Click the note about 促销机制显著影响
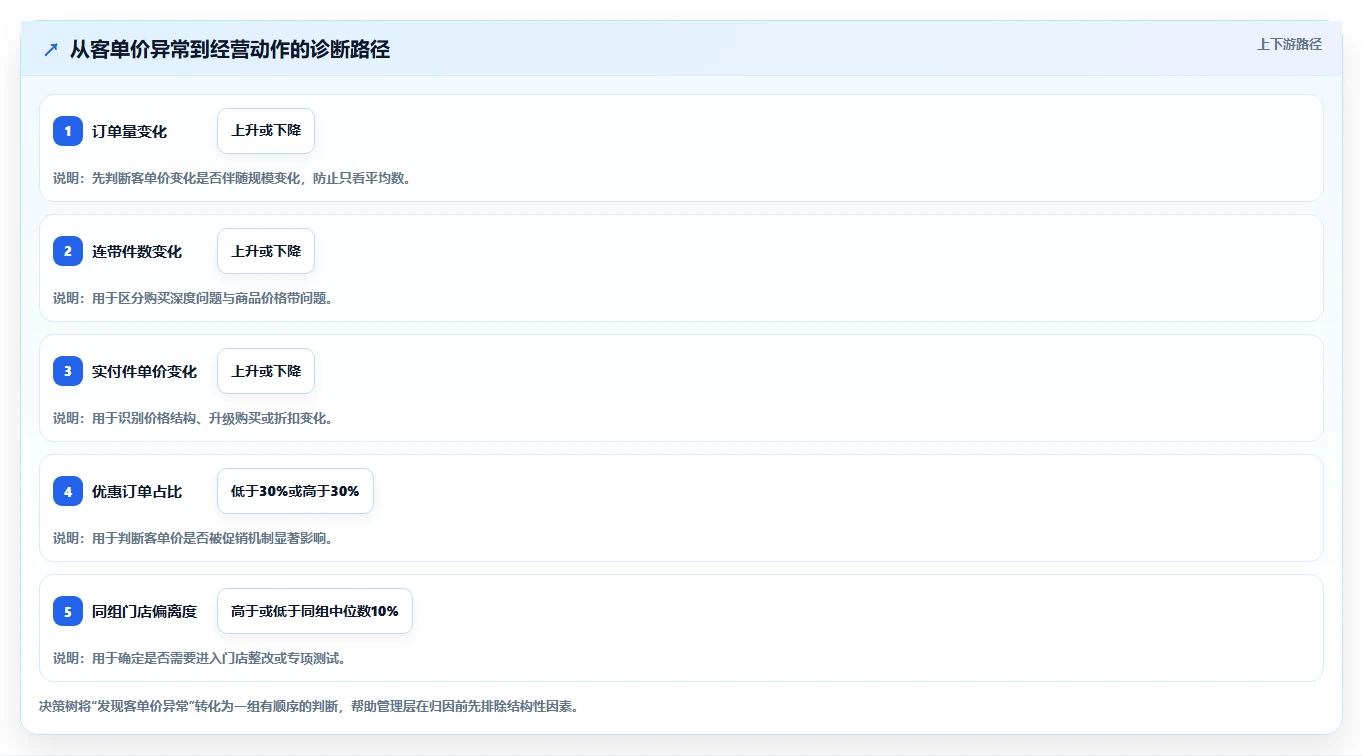 point(193,538)
